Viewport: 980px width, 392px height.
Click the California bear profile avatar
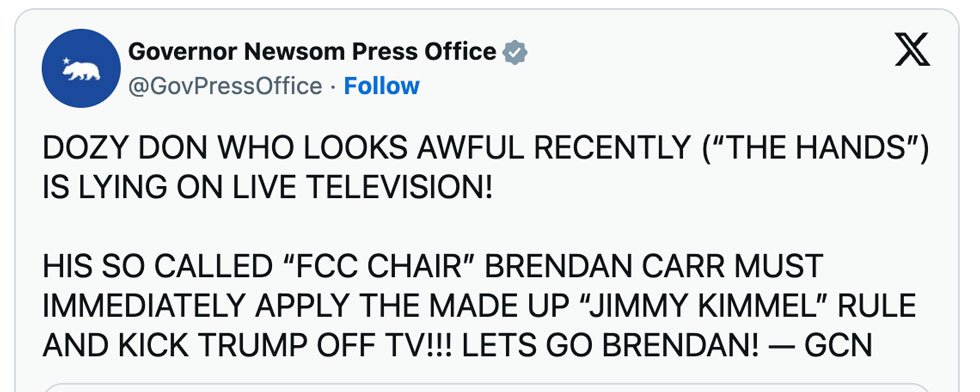click(x=81, y=68)
